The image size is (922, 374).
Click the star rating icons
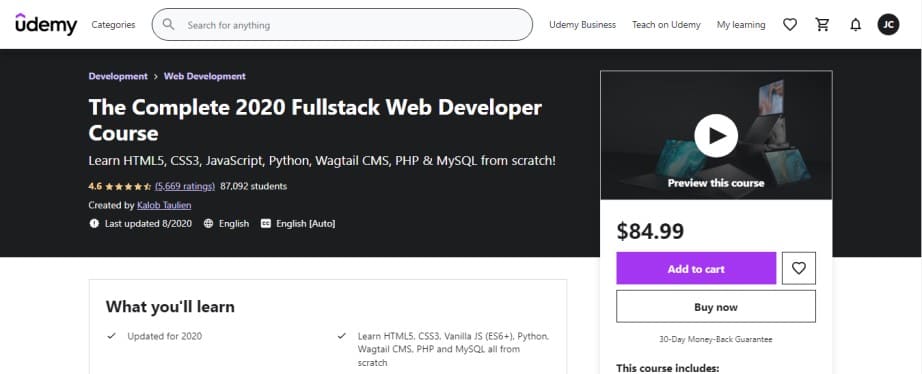[128, 186]
